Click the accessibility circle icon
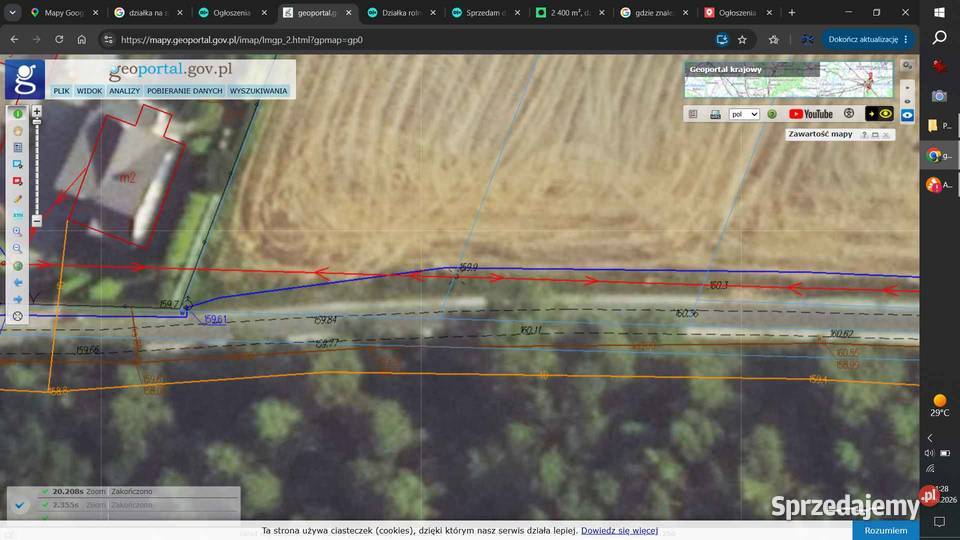This screenshot has width=960, height=540. click(849, 114)
